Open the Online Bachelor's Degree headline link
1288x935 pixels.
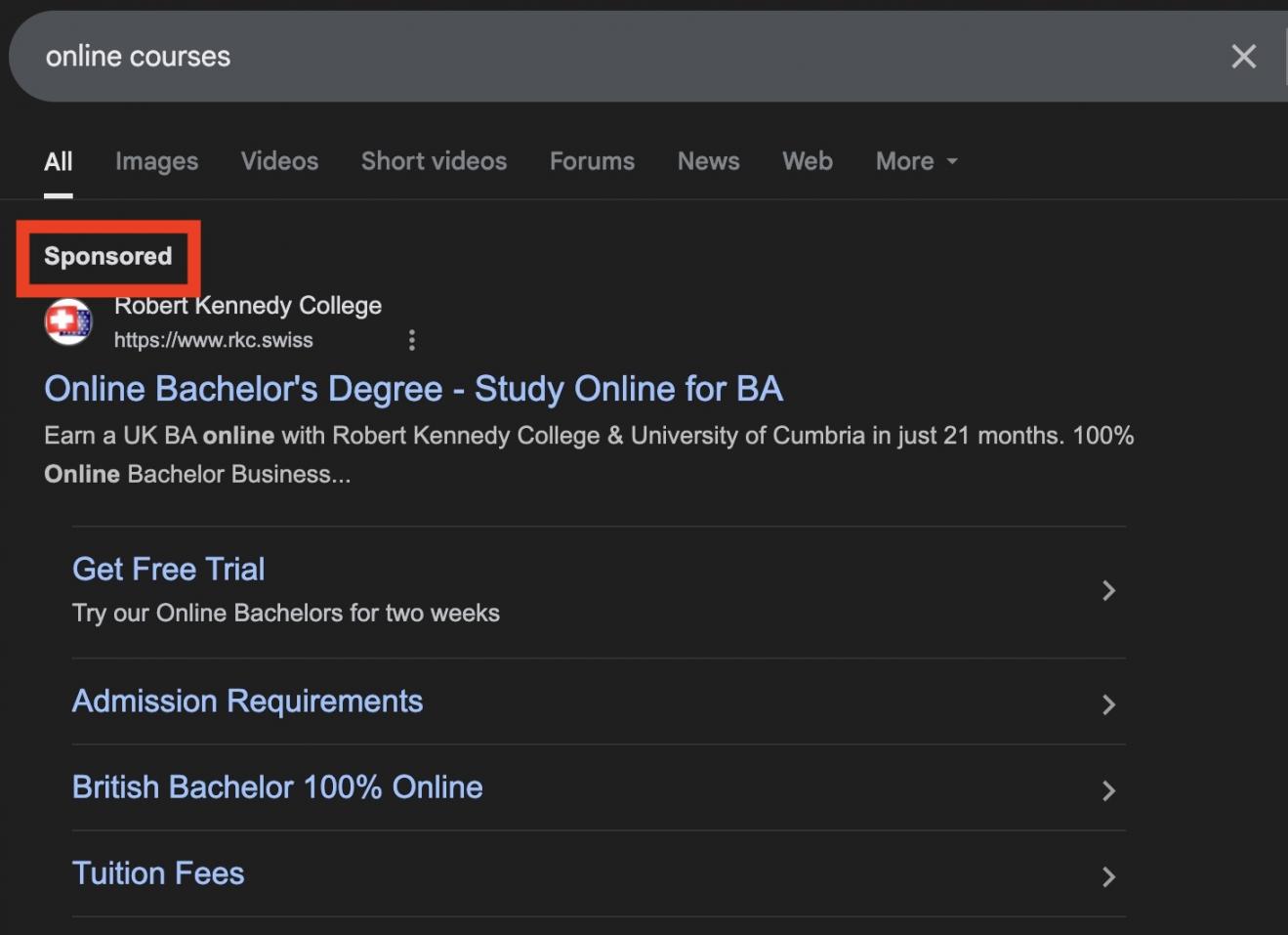coord(413,389)
